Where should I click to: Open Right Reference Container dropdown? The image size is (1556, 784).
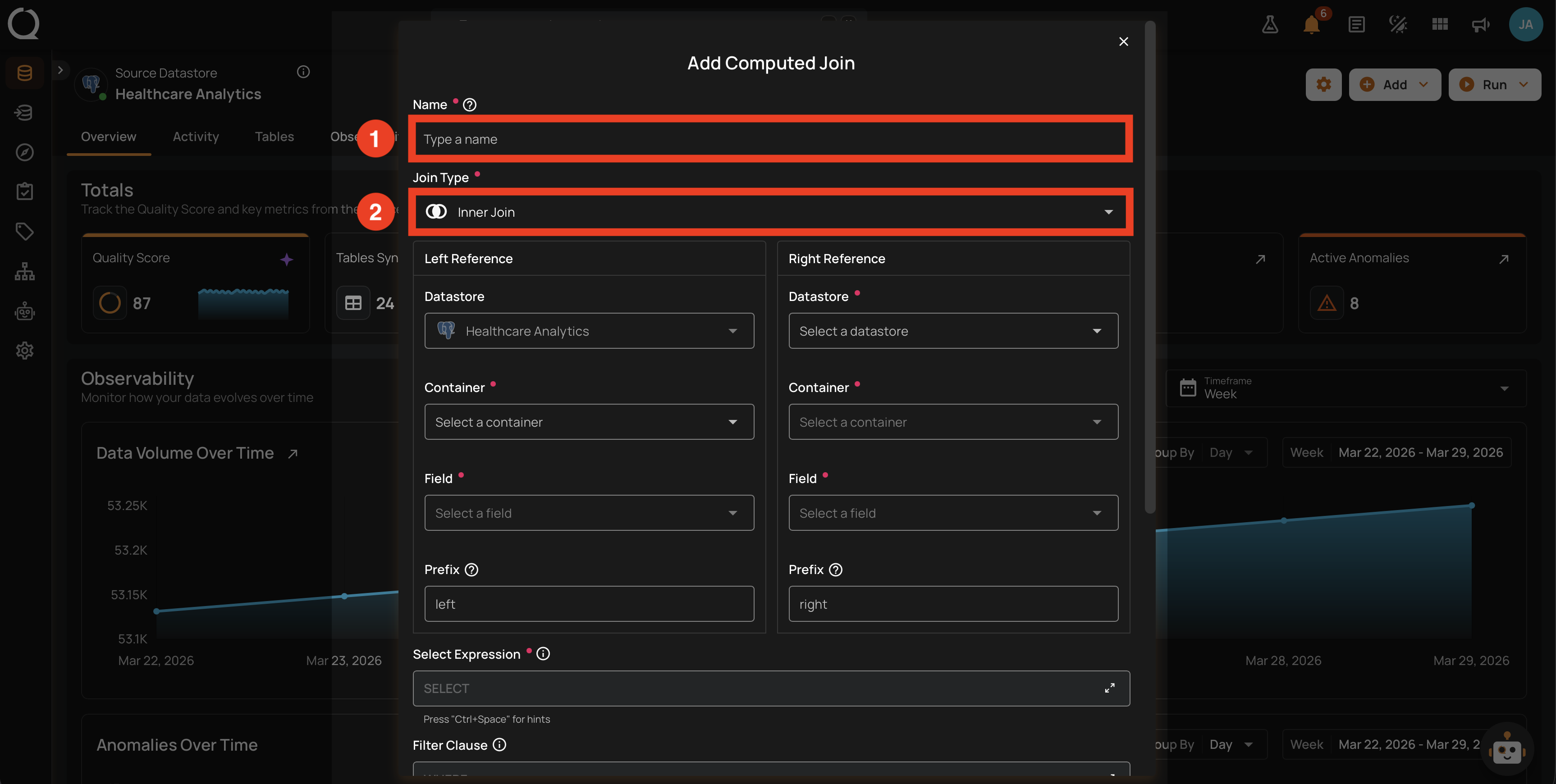coord(953,422)
